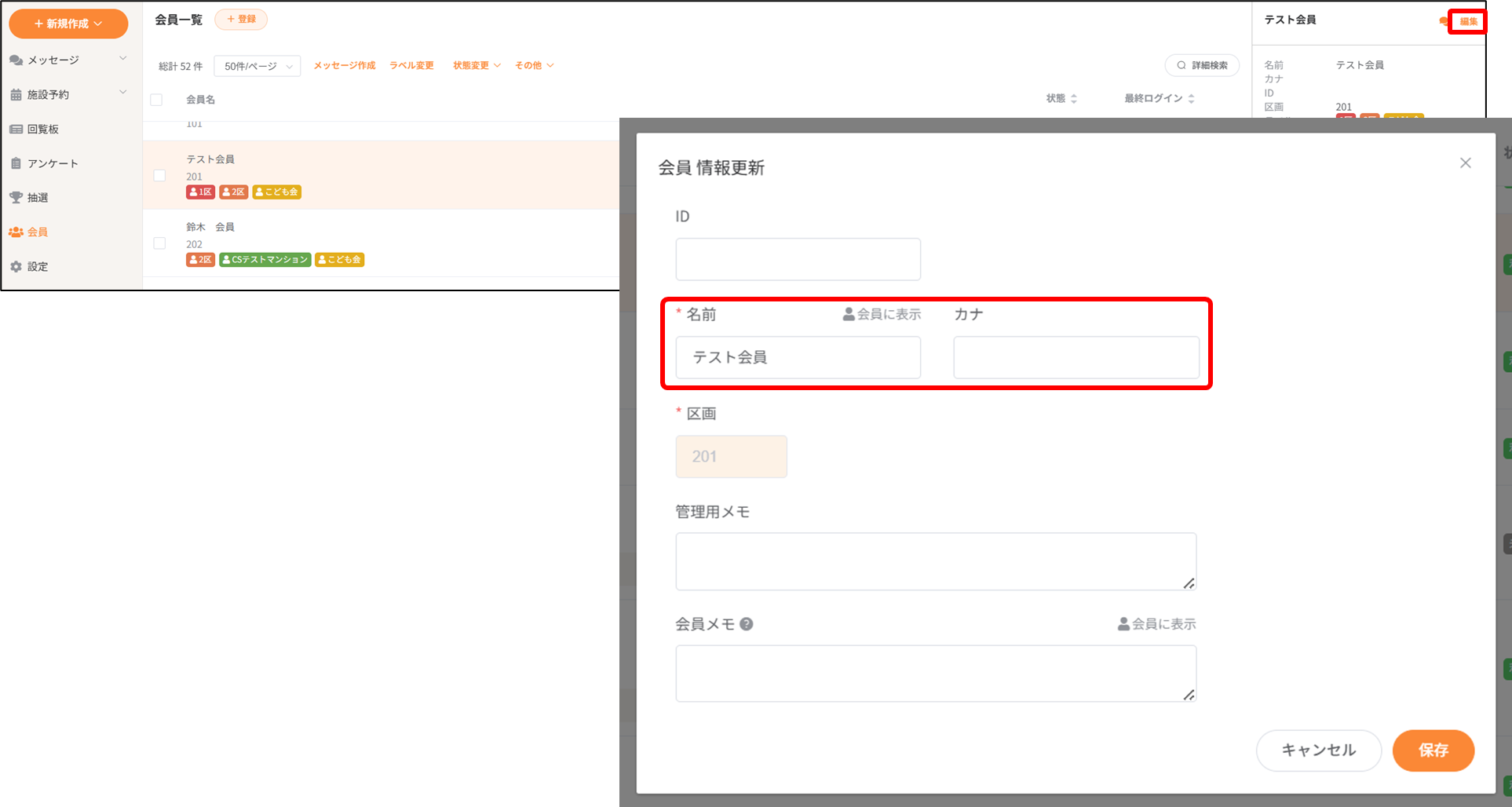Open 設定 in the sidebar
This screenshot has width=1512, height=807.
click(38, 267)
